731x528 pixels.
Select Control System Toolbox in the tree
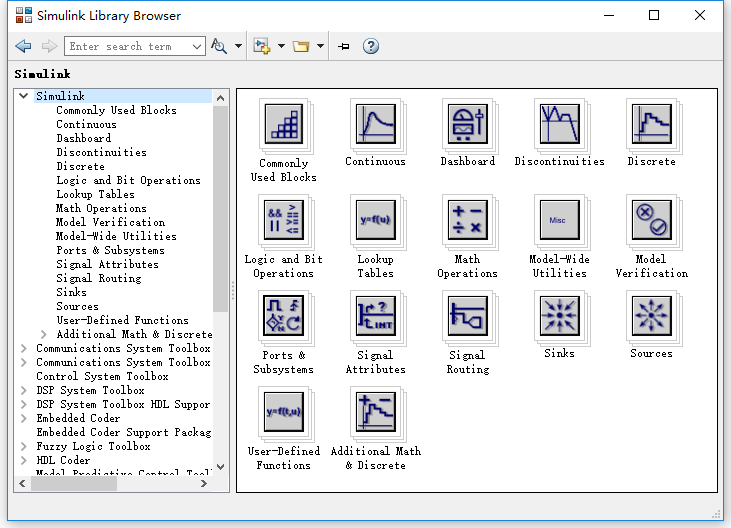coord(102,376)
